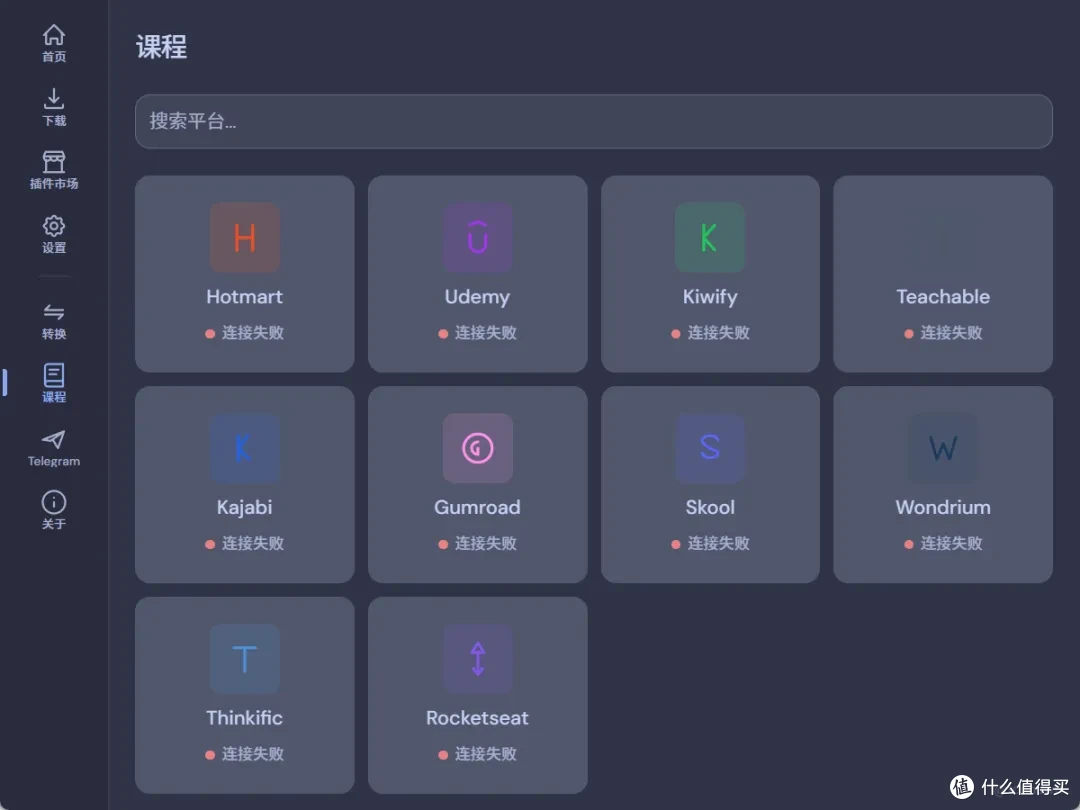The height and width of the screenshot is (810, 1080).
Task: Click Gumroad's 连接失败 status text
Action: (486, 544)
